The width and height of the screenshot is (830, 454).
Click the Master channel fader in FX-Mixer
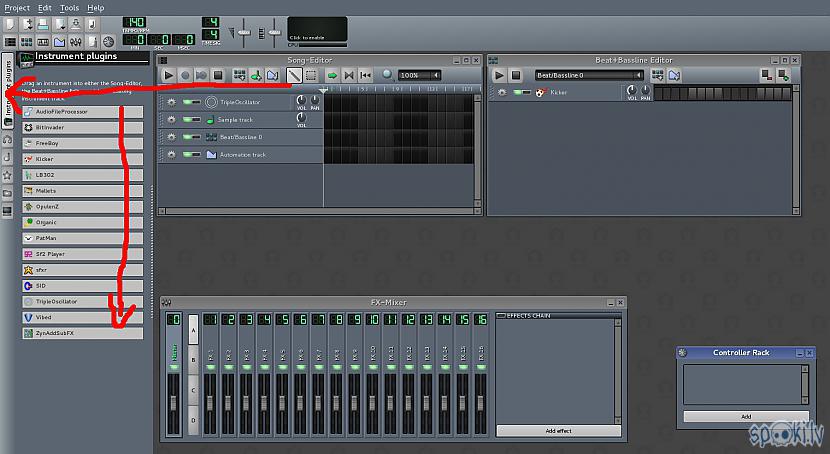(174, 404)
